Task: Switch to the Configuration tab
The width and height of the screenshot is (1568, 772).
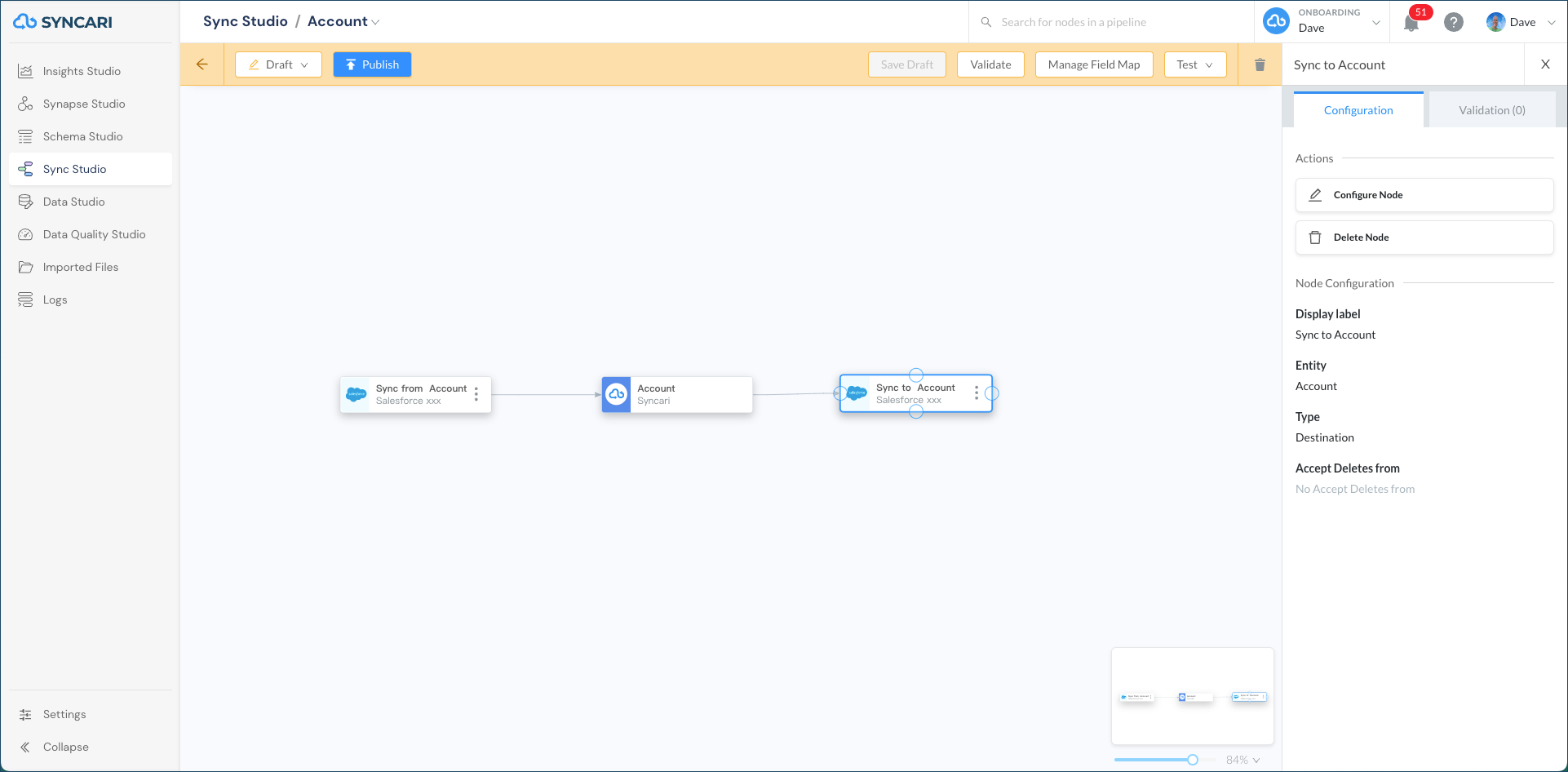Action: [1358, 110]
